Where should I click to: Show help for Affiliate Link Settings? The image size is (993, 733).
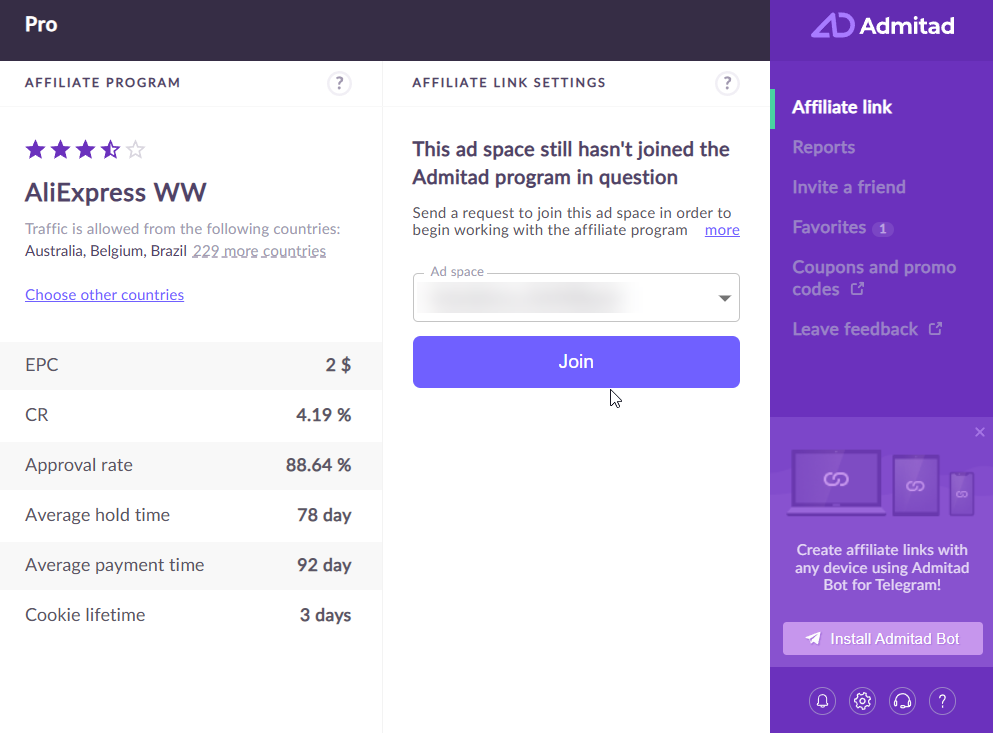(727, 83)
